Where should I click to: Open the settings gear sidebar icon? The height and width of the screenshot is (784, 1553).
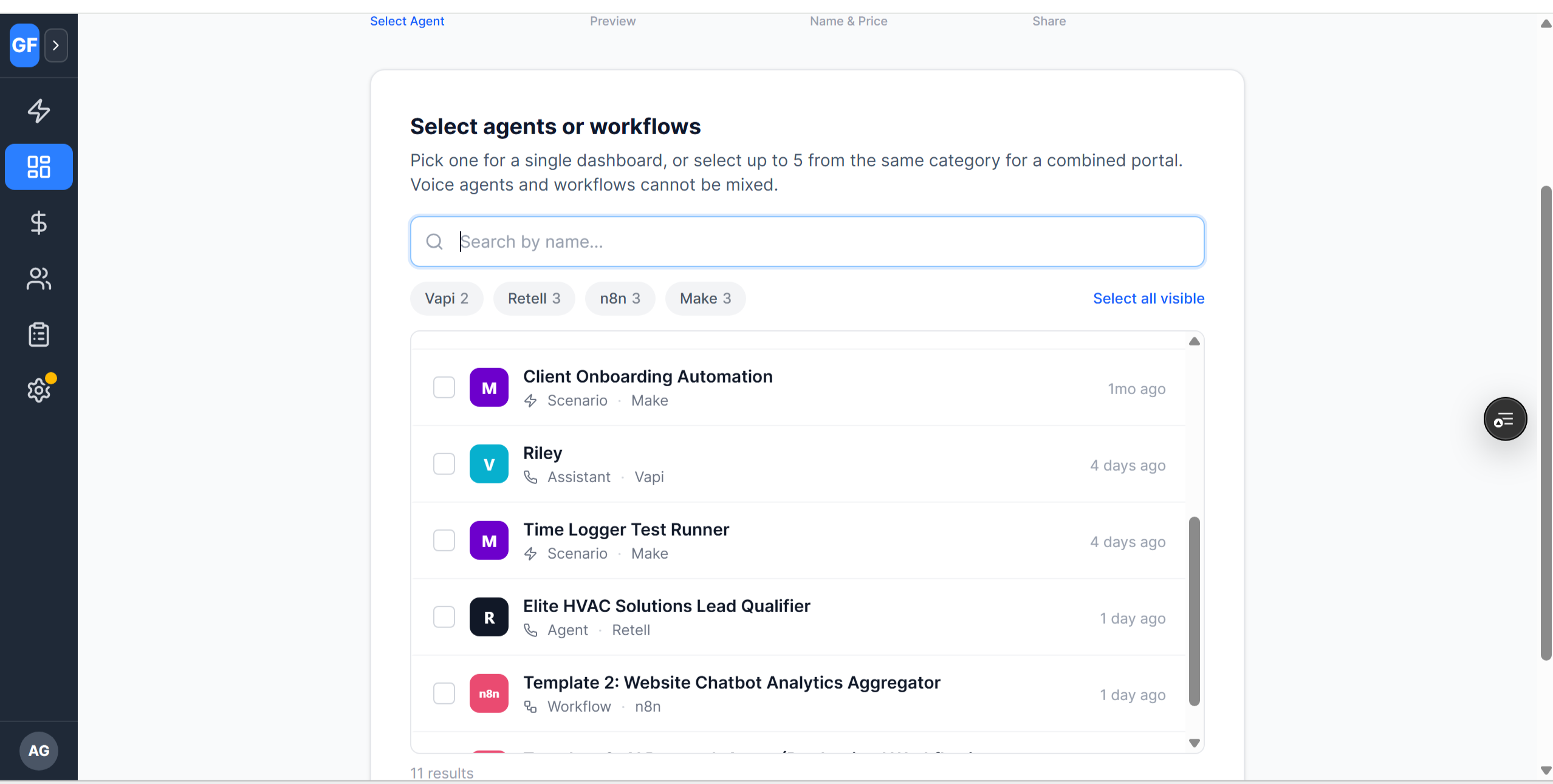coord(39,390)
